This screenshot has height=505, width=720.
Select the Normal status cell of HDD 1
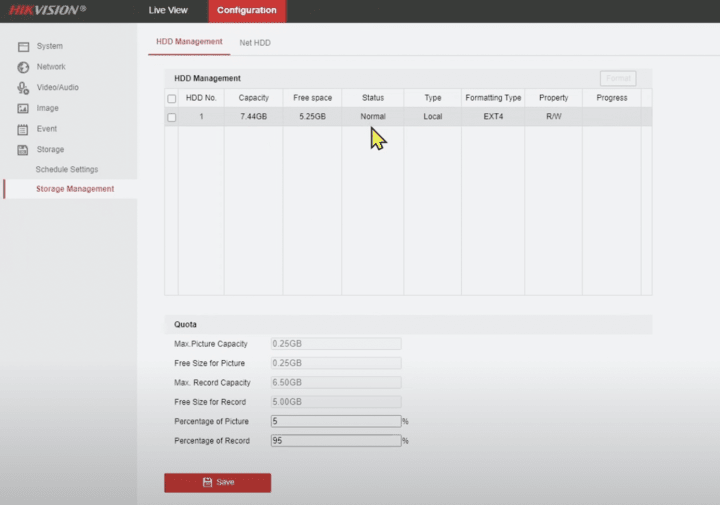coord(373,117)
